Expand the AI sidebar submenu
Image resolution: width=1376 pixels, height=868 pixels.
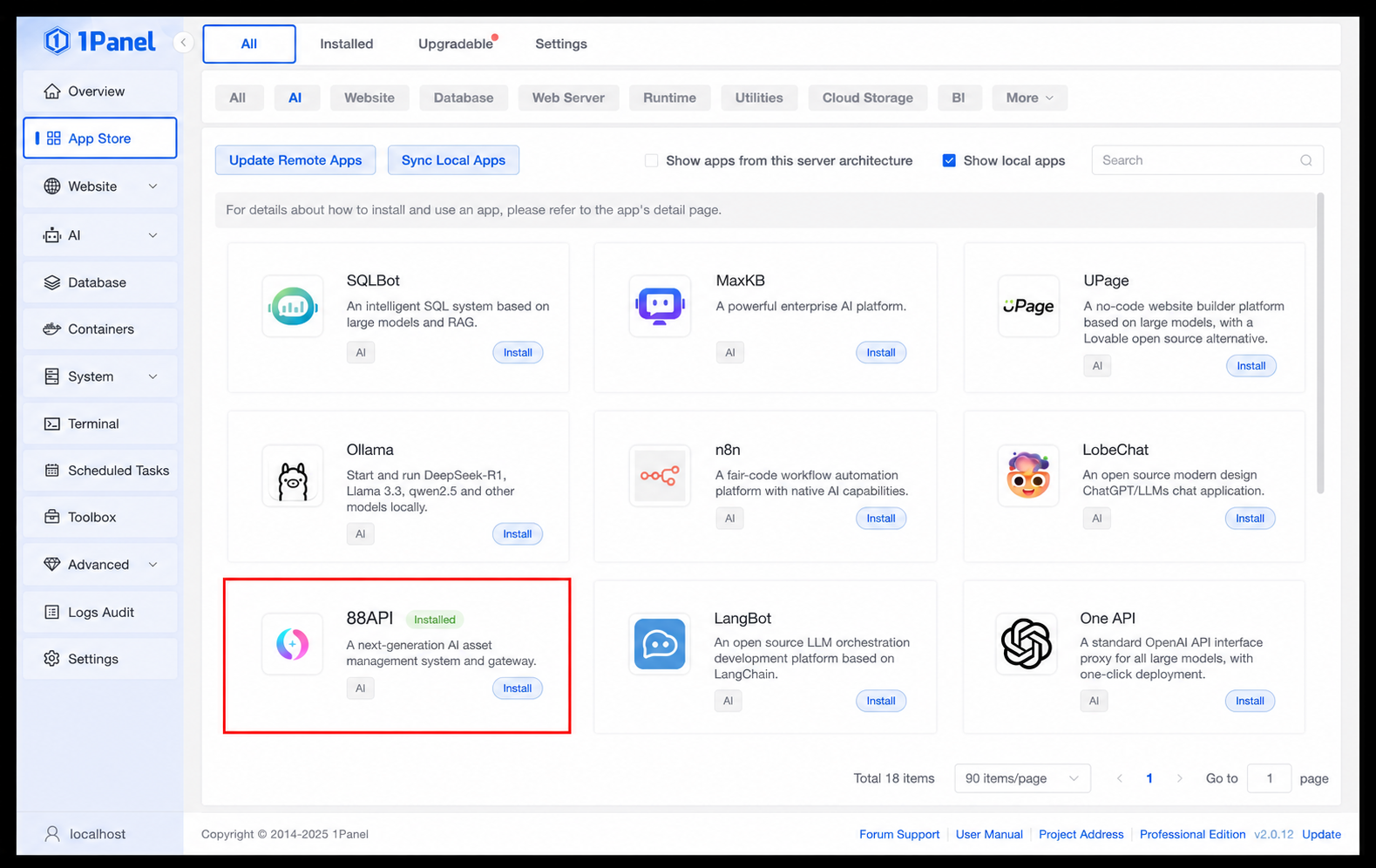(153, 235)
